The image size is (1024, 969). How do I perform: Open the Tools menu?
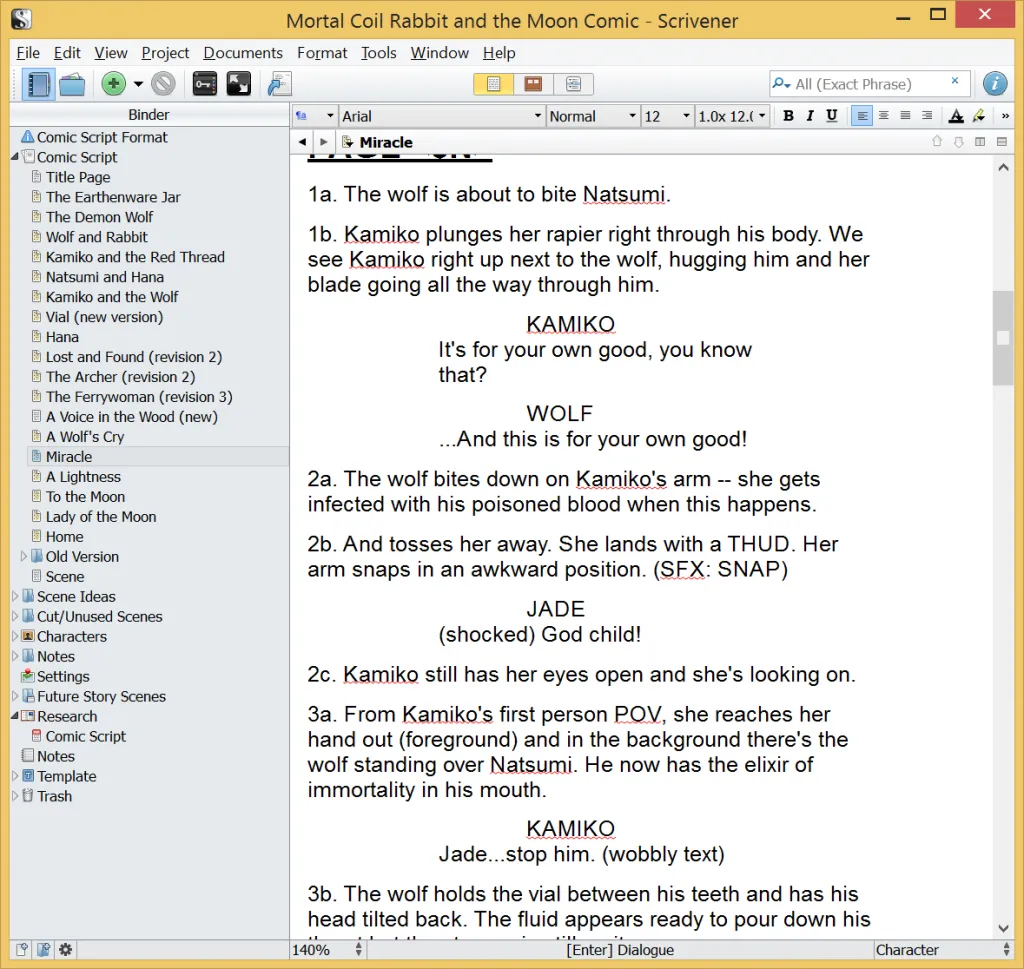click(x=378, y=53)
